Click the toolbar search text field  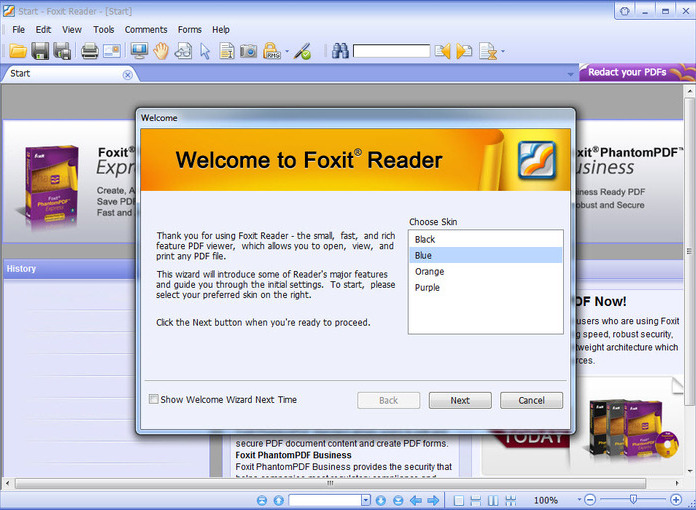pyautogui.click(x=392, y=51)
